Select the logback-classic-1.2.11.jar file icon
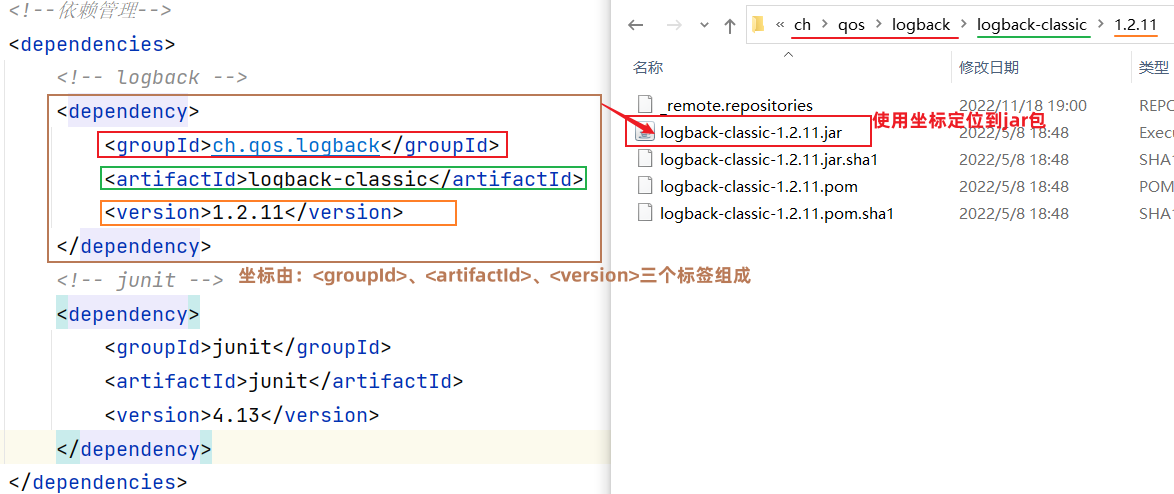The height and width of the screenshot is (494, 1174). click(x=645, y=132)
